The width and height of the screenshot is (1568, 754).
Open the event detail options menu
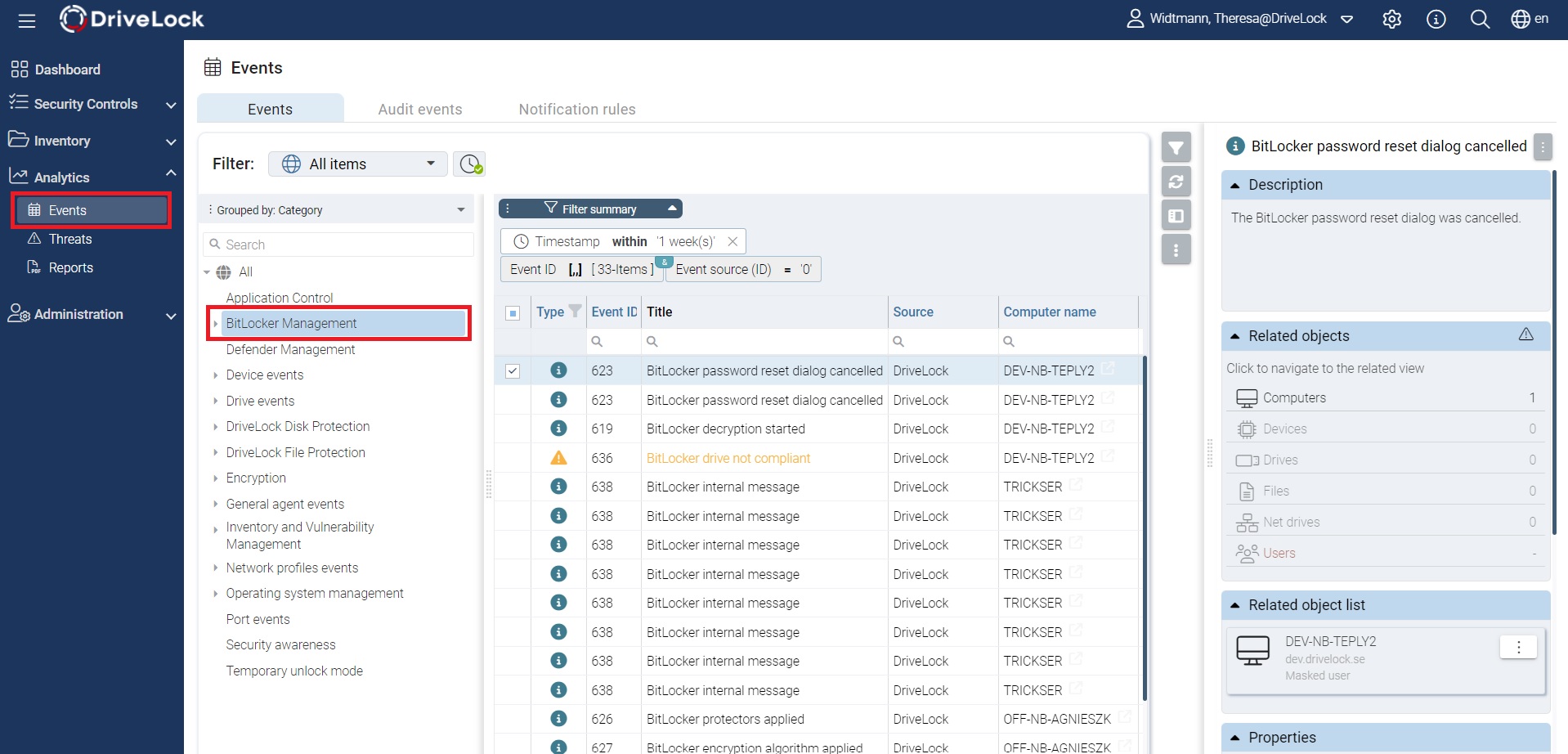pyautogui.click(x=1543, y=147)
